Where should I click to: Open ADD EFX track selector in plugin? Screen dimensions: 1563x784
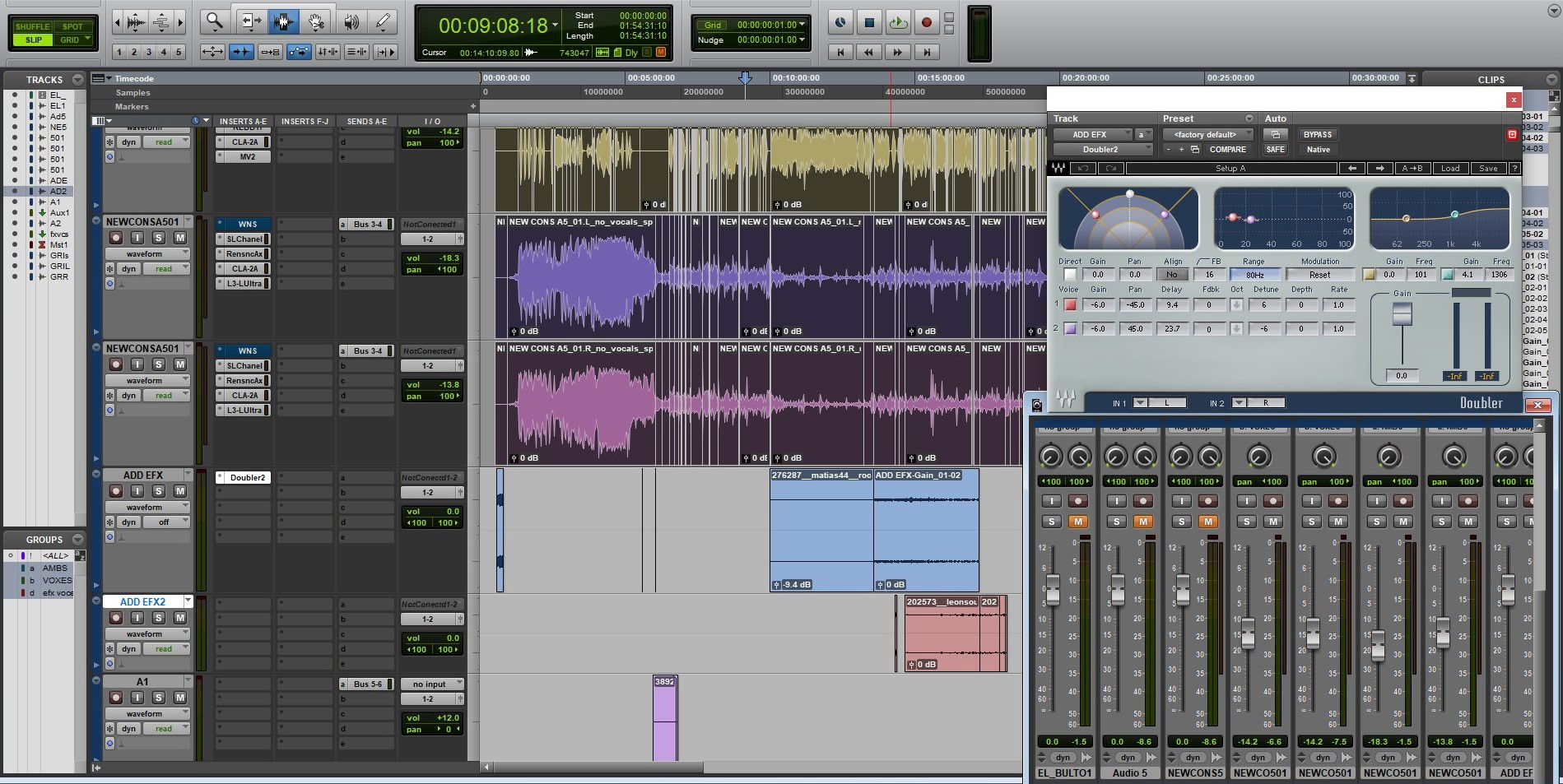tap(1093, 134)
